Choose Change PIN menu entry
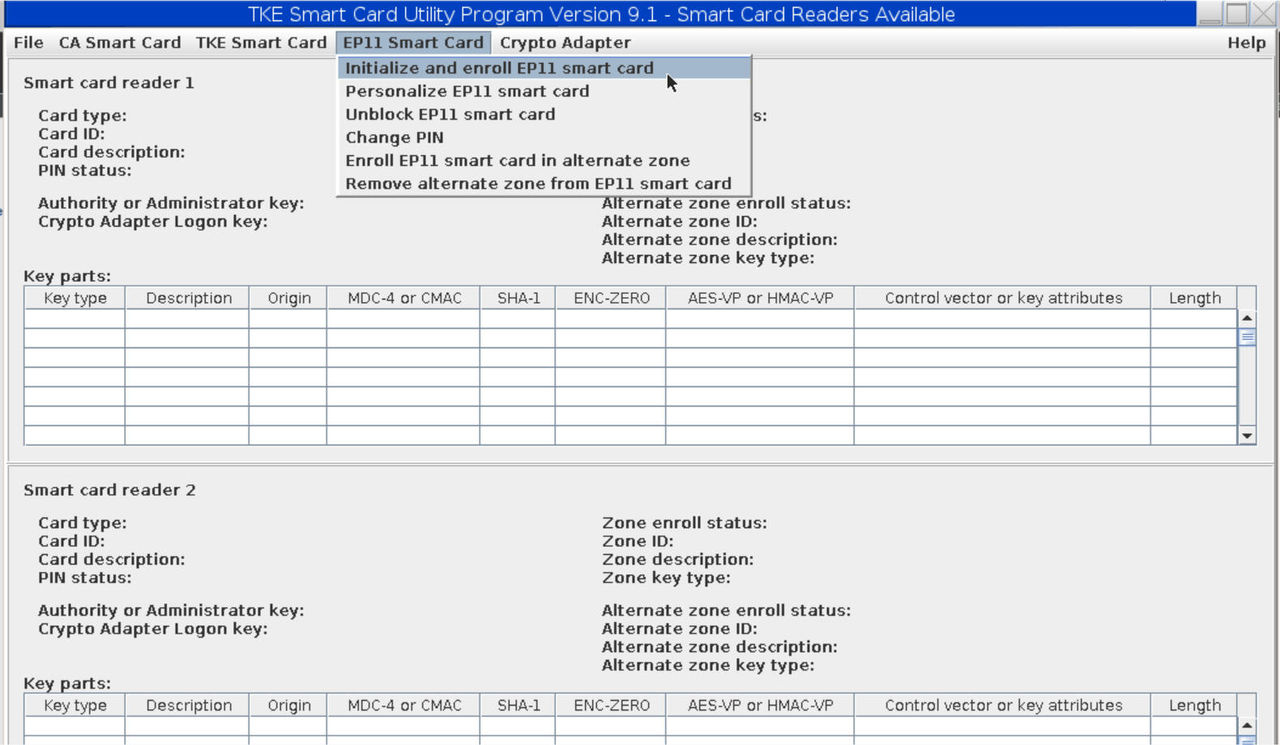 pyautogui.click(x=544, y=137)
